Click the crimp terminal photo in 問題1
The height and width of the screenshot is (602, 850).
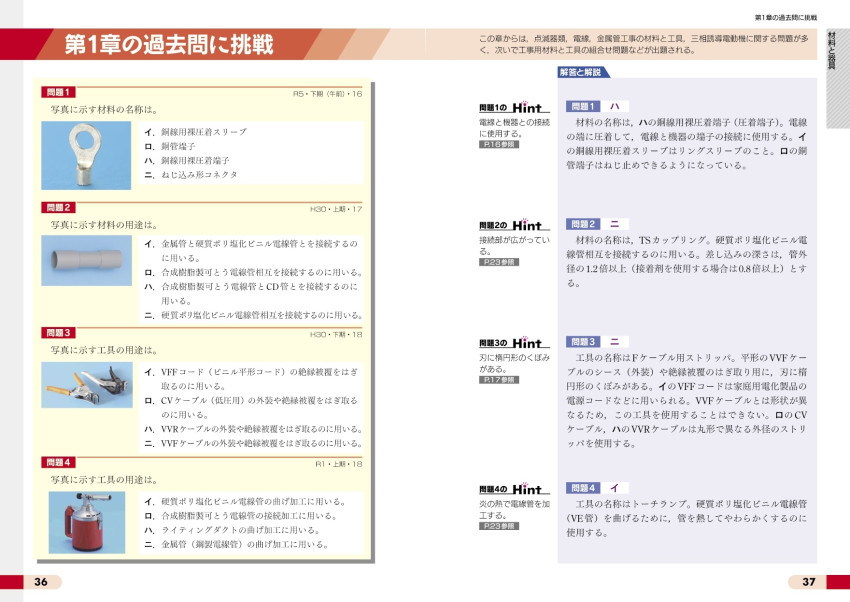pyautogui.click(x=87, y=152)
